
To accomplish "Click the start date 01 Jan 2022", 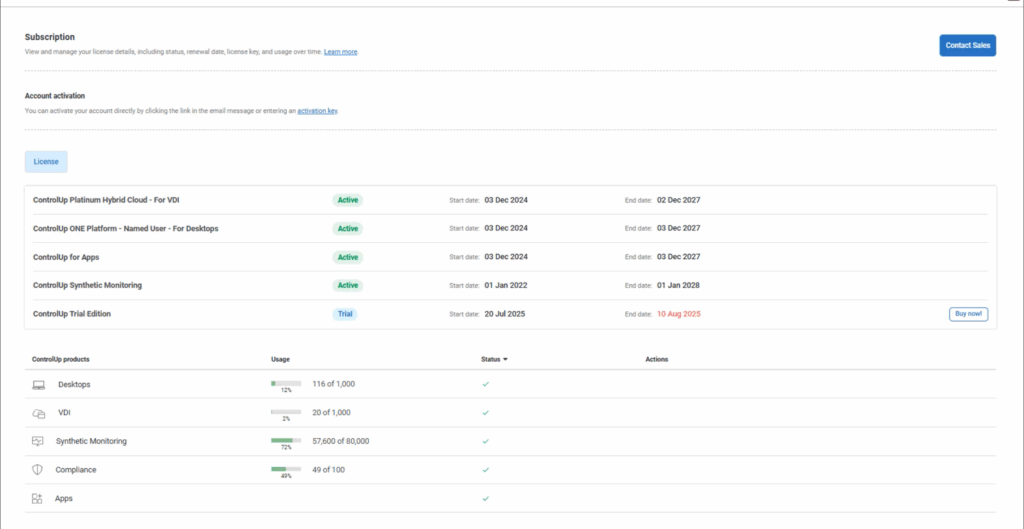I will pos(506,285).
